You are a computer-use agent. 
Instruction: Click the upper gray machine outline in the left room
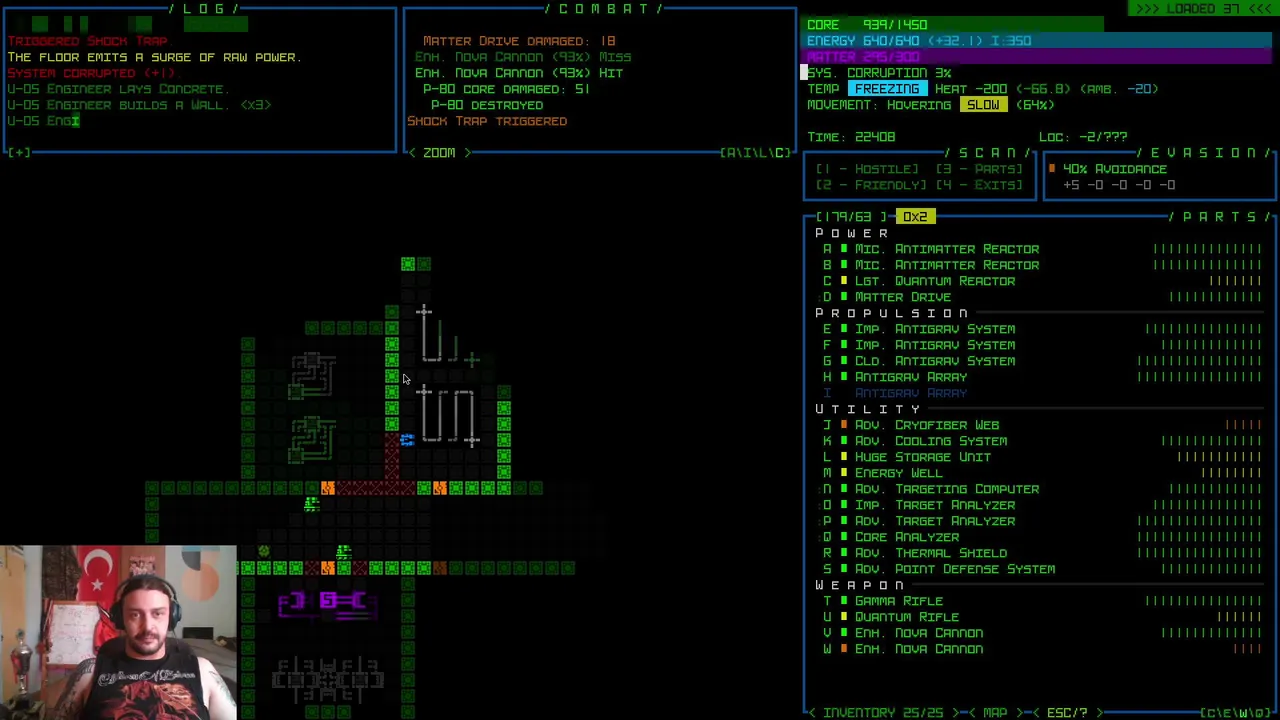point(311,375)
